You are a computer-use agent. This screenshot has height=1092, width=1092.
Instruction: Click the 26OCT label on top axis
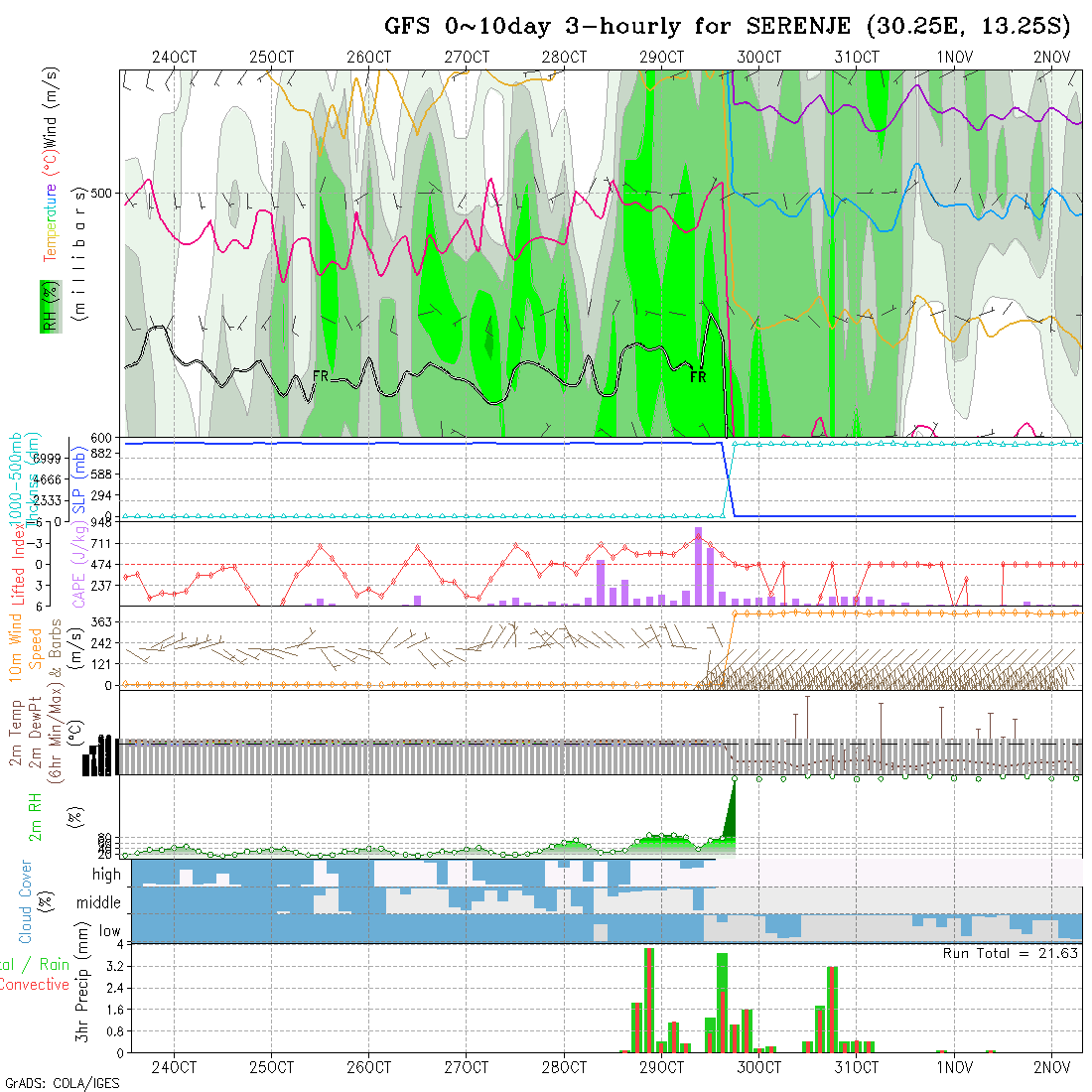(369, 58)
